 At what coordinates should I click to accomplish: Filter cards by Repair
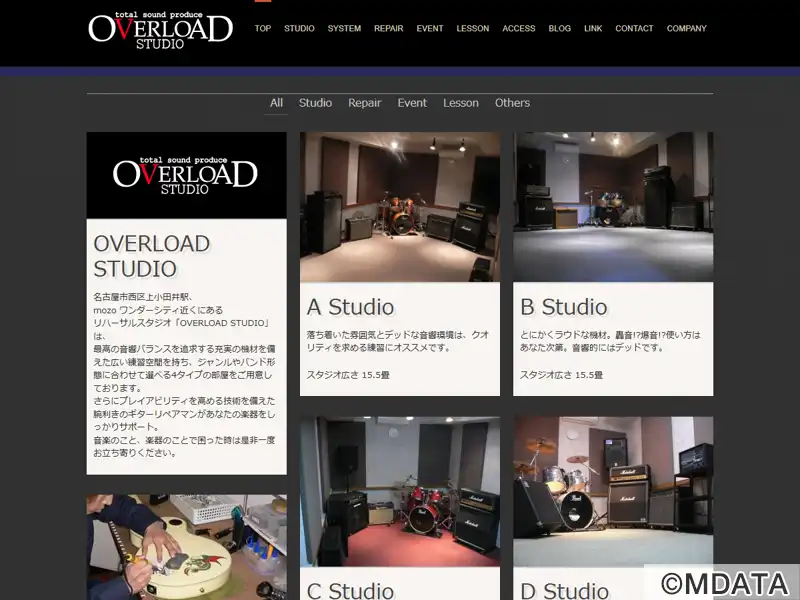364,103
